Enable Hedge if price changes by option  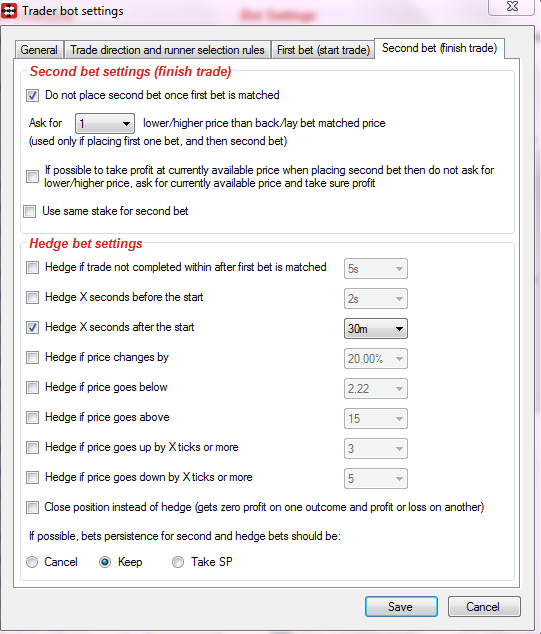[x=32, y=357]
